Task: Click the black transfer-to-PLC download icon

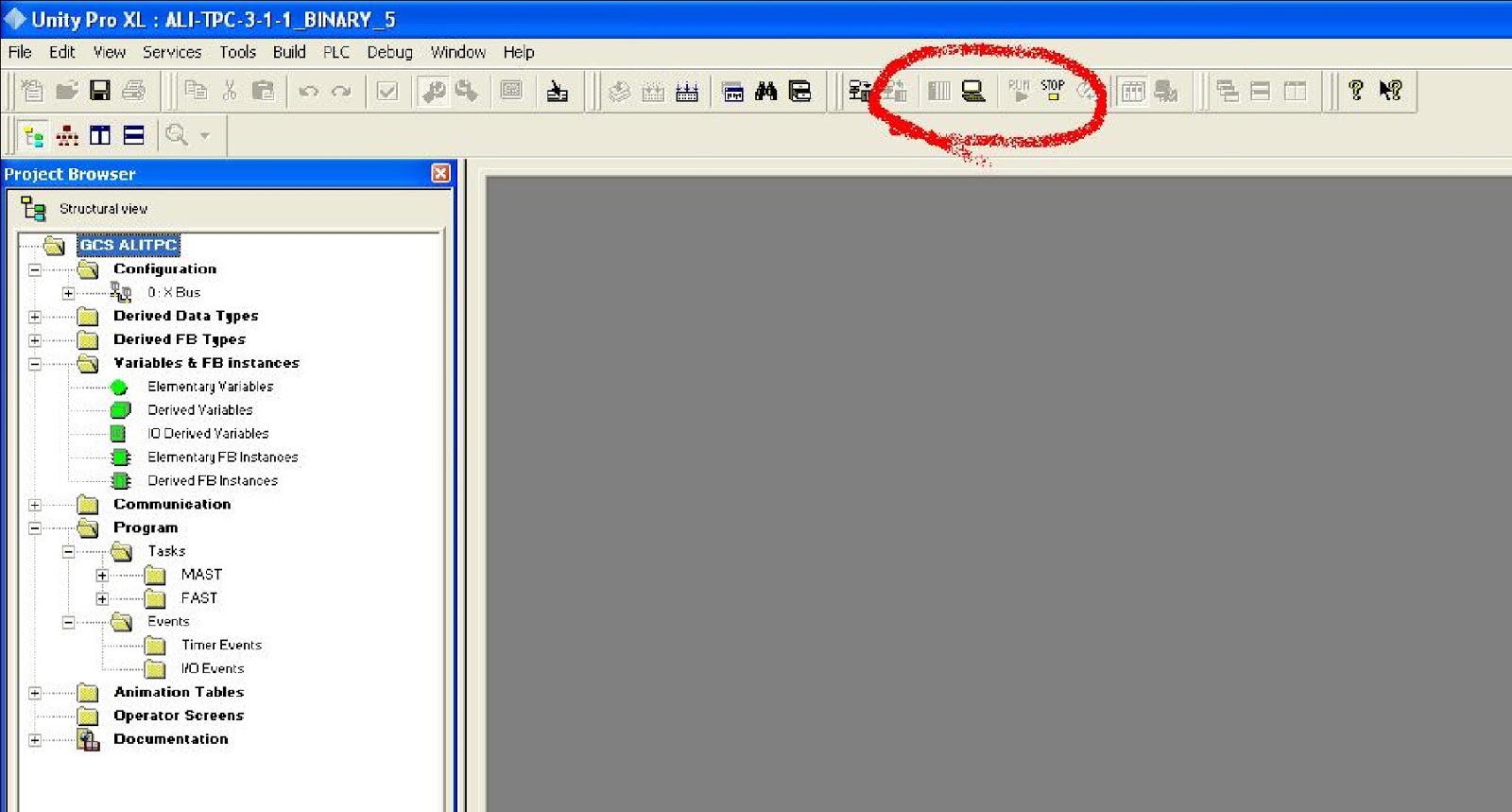Action: (x=558, y=92)
